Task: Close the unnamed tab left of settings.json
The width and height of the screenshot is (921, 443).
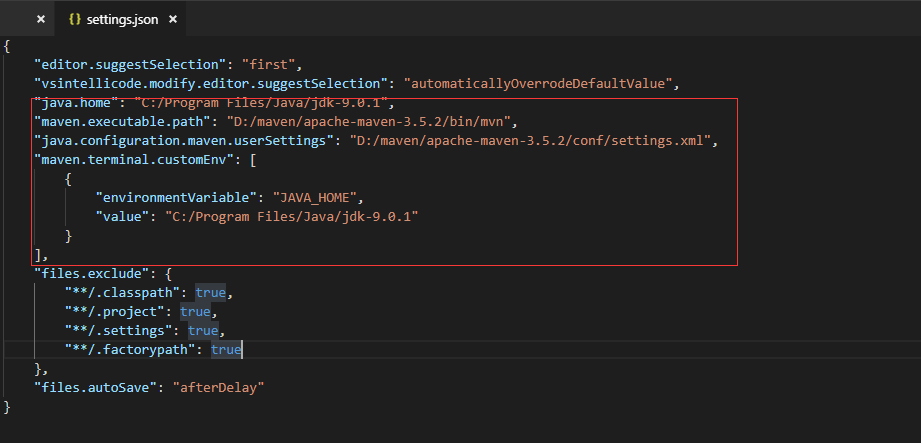Action: 40,19
